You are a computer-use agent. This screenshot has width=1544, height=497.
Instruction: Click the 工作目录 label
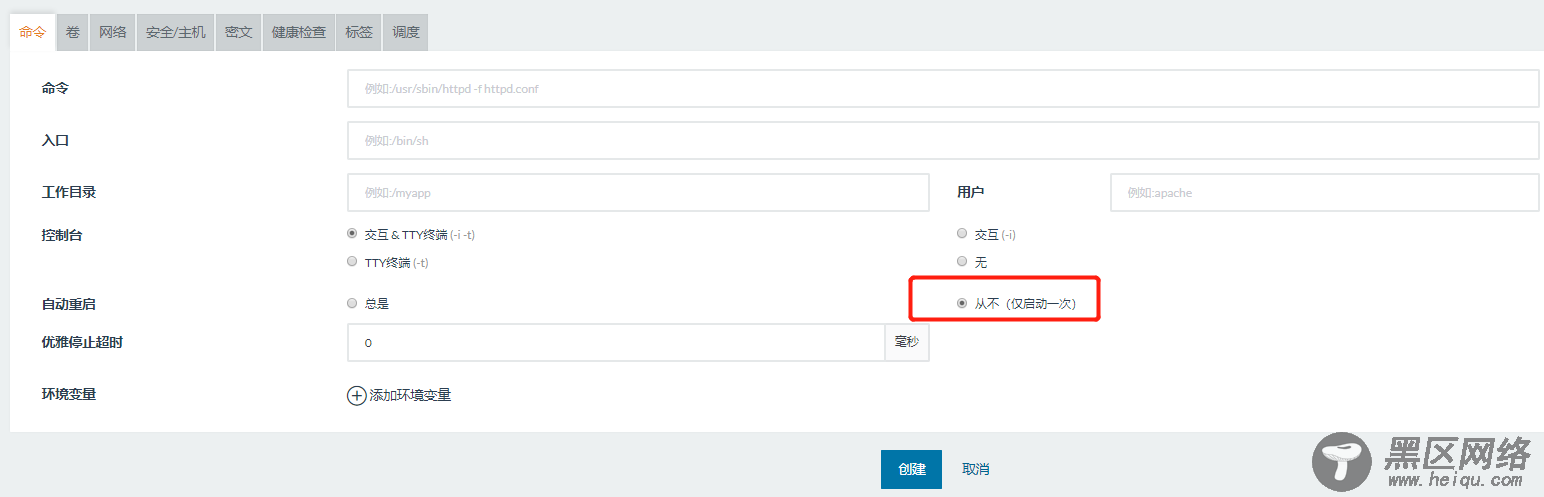(69, 192)
